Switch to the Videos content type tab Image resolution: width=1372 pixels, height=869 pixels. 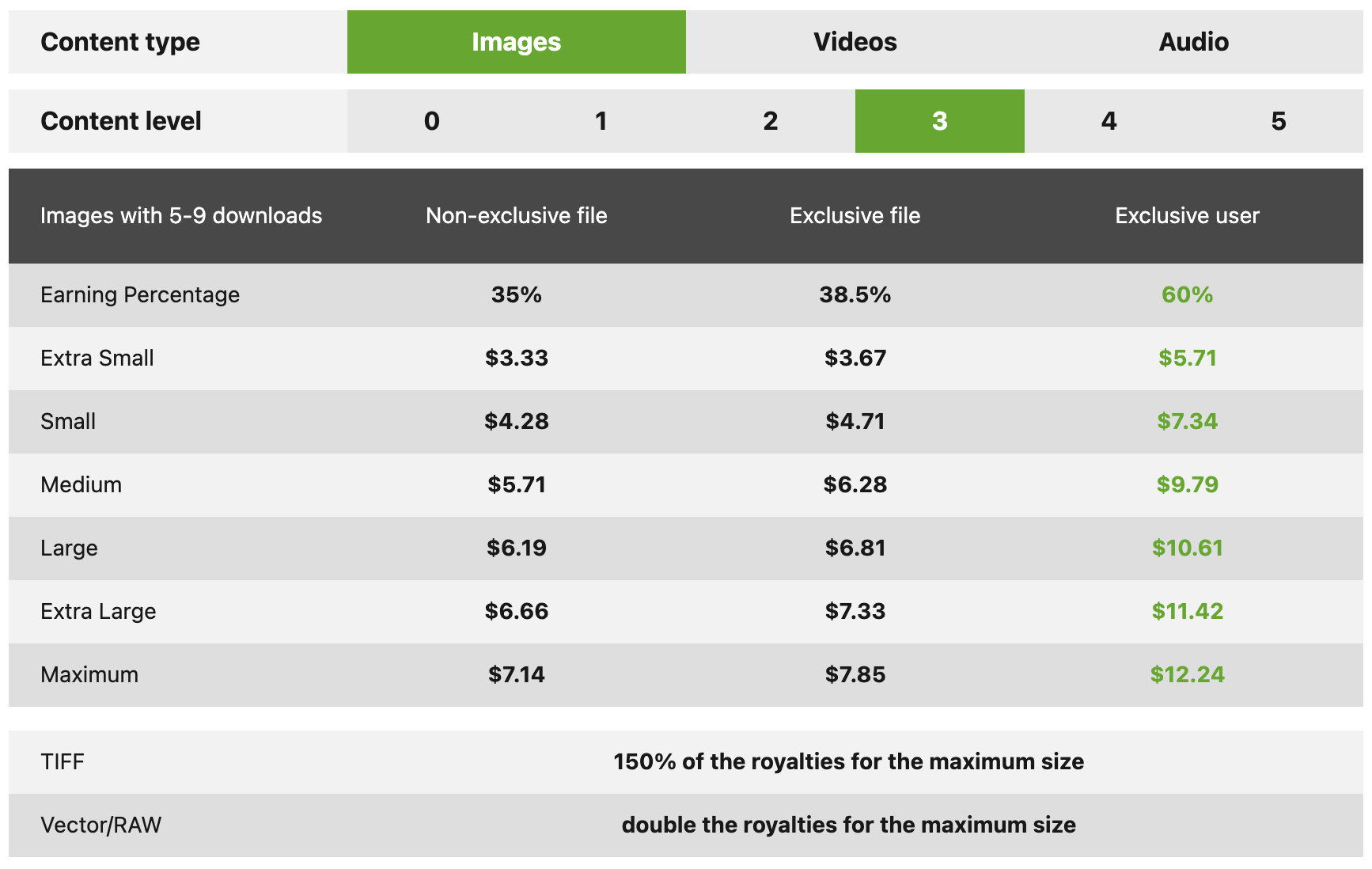(x=855, y=41)
